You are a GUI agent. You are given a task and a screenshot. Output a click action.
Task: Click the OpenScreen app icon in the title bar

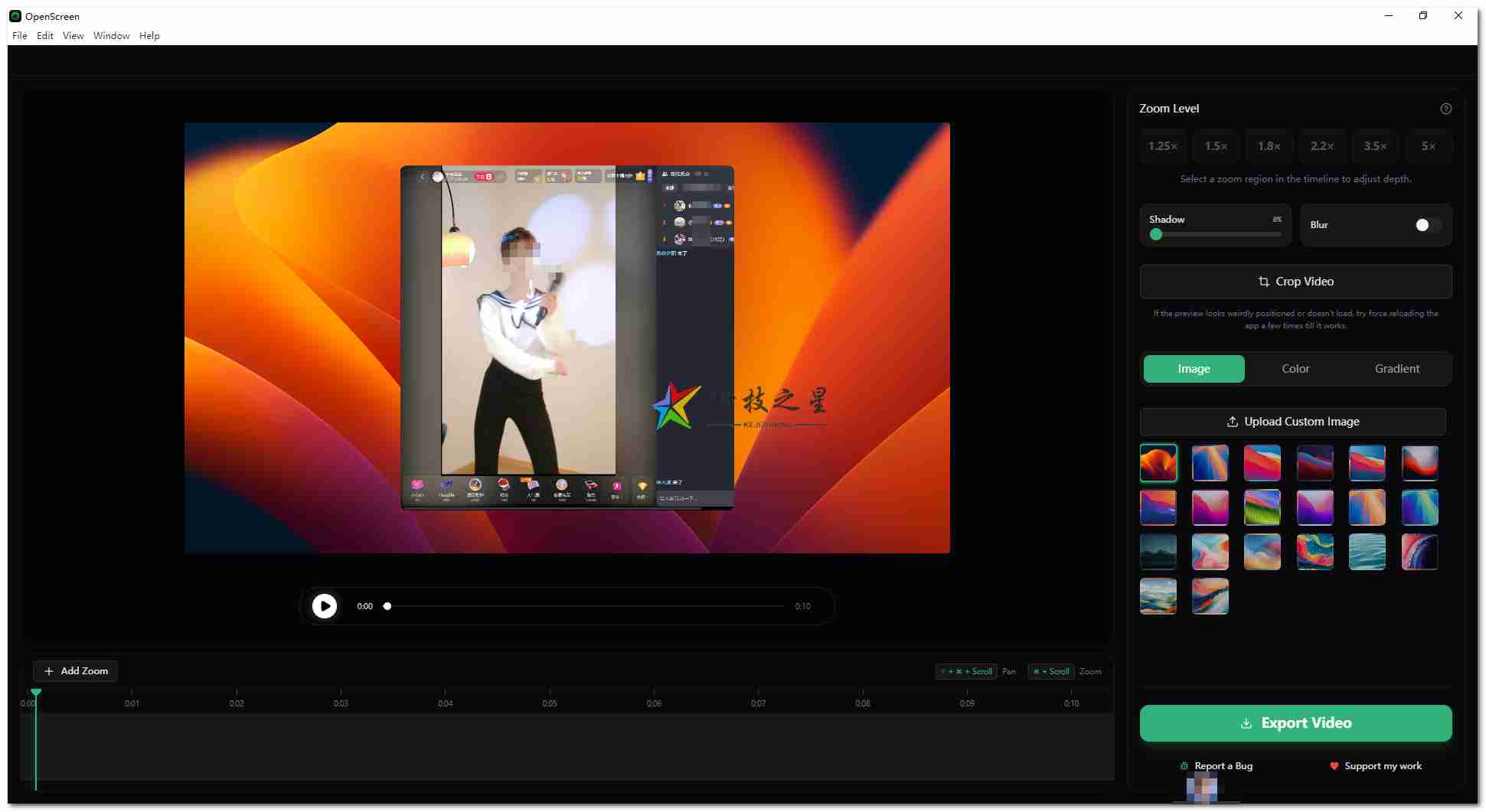[x=15, y=15]
